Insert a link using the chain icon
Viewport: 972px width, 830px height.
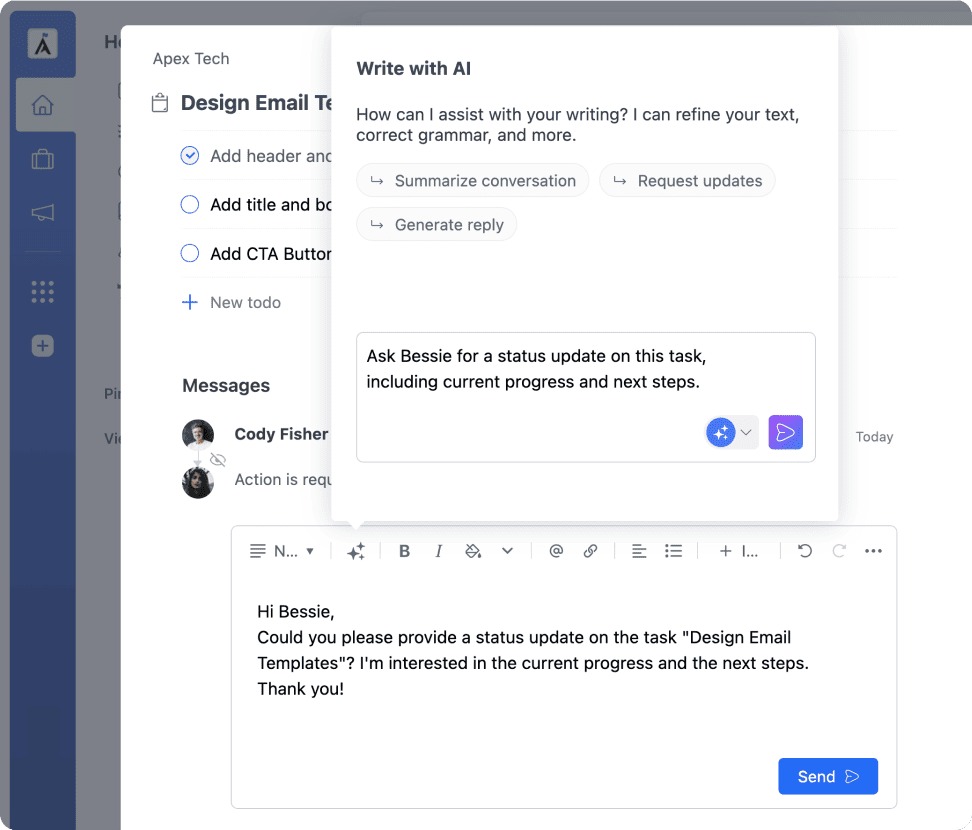pyautogui.click(x=590, y=550)
